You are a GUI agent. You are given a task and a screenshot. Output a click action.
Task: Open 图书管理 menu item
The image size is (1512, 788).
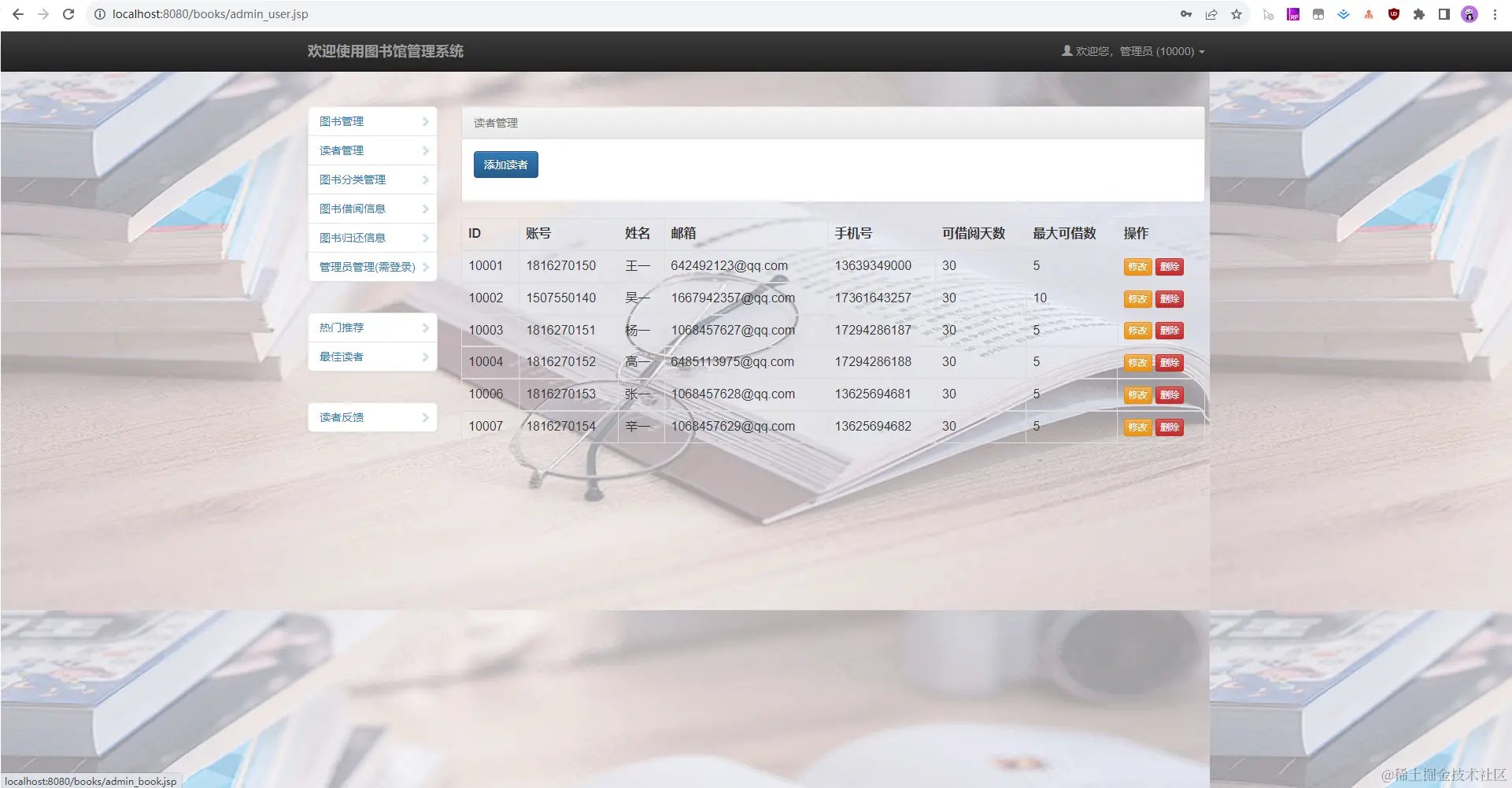[x=372, y=121]
